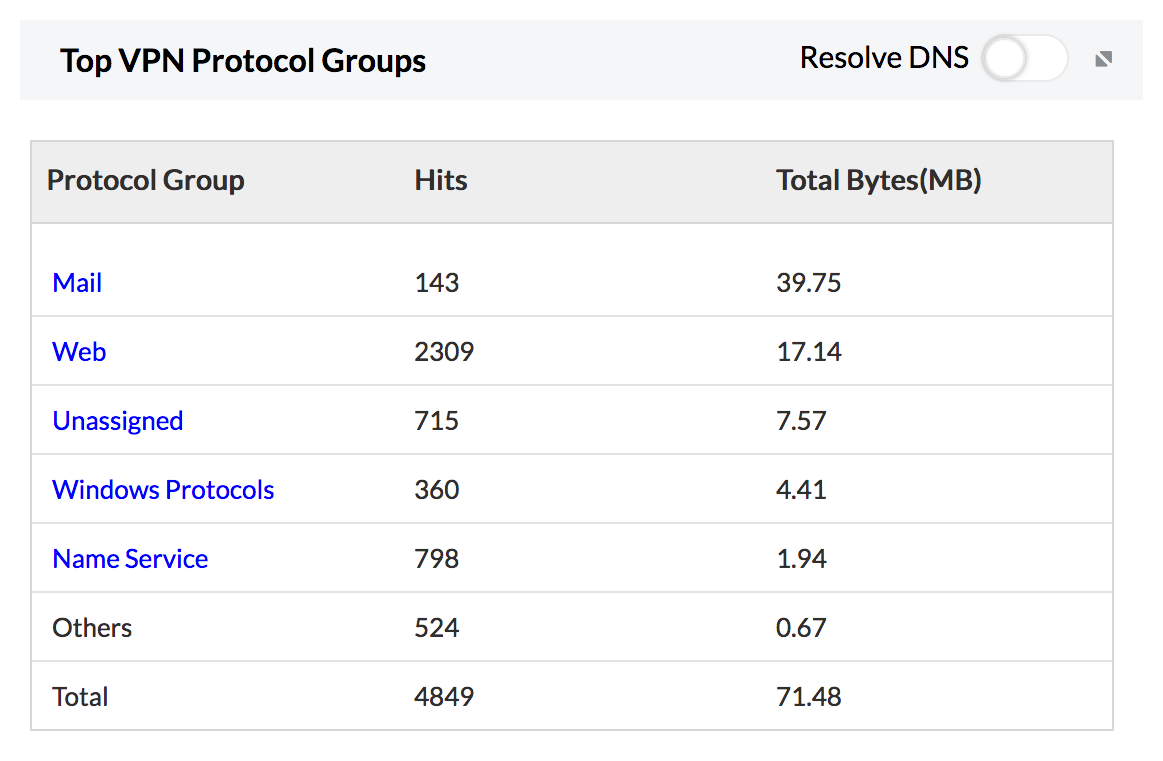Open the Name Service link
1163x761 pixels.
point(130,559)
